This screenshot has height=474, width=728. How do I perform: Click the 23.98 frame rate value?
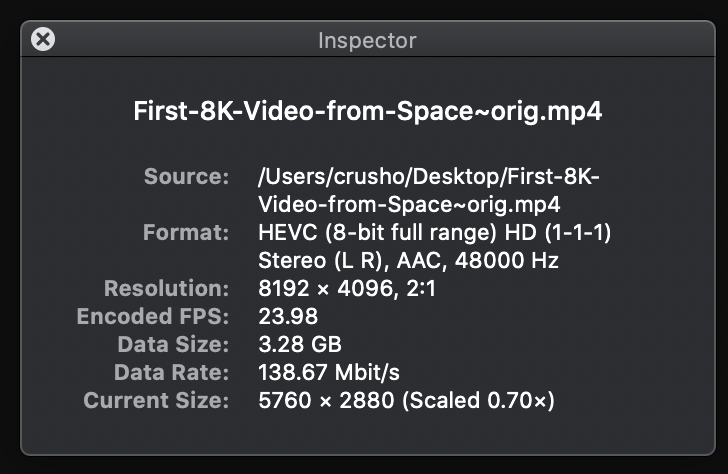click(x=288, y=317)
